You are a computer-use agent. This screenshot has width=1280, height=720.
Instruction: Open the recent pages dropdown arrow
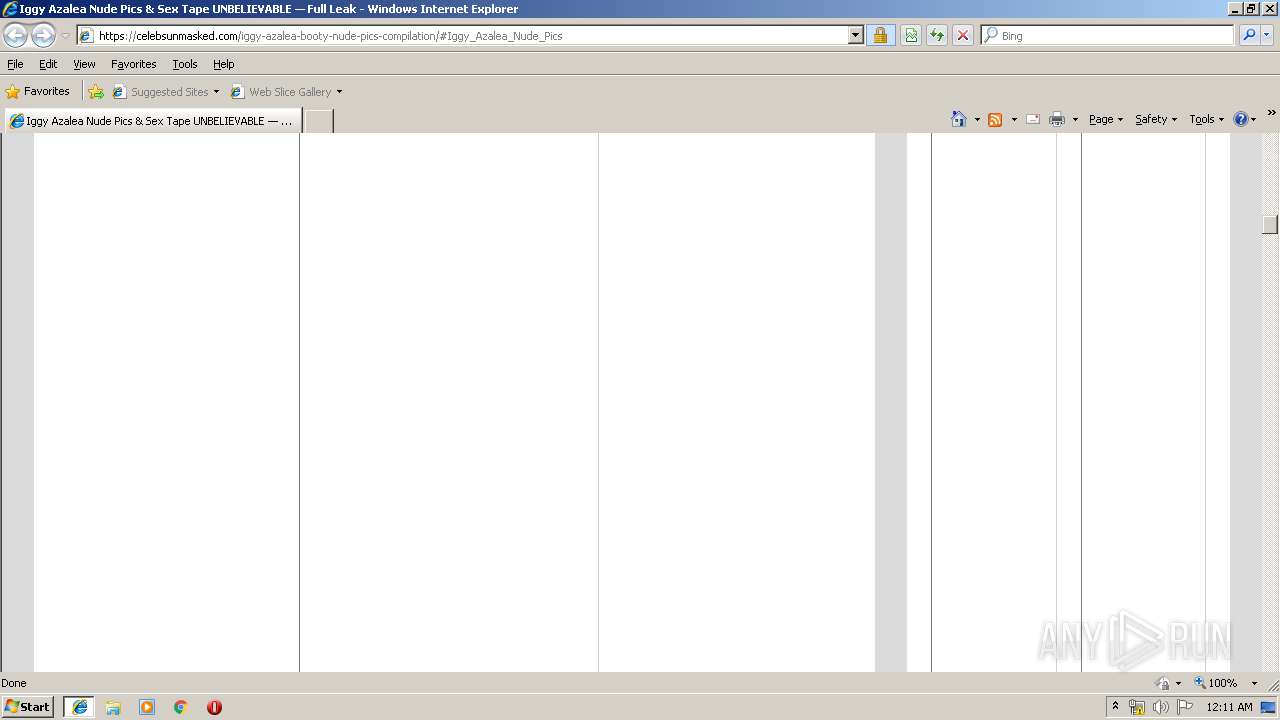point(65,36)
